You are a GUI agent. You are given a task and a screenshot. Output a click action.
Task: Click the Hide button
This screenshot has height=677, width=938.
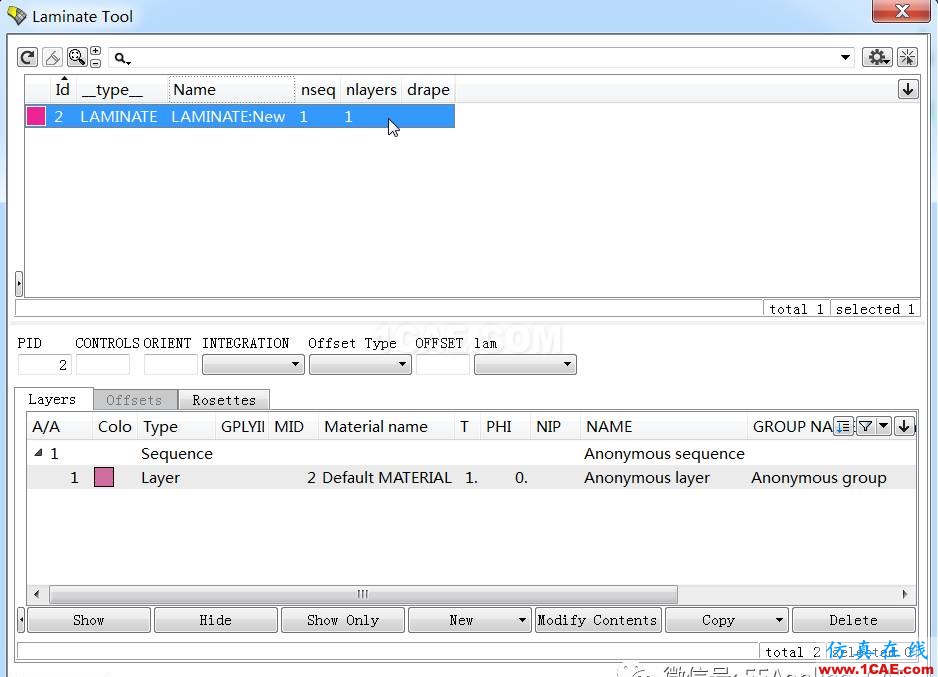(215, 620)
